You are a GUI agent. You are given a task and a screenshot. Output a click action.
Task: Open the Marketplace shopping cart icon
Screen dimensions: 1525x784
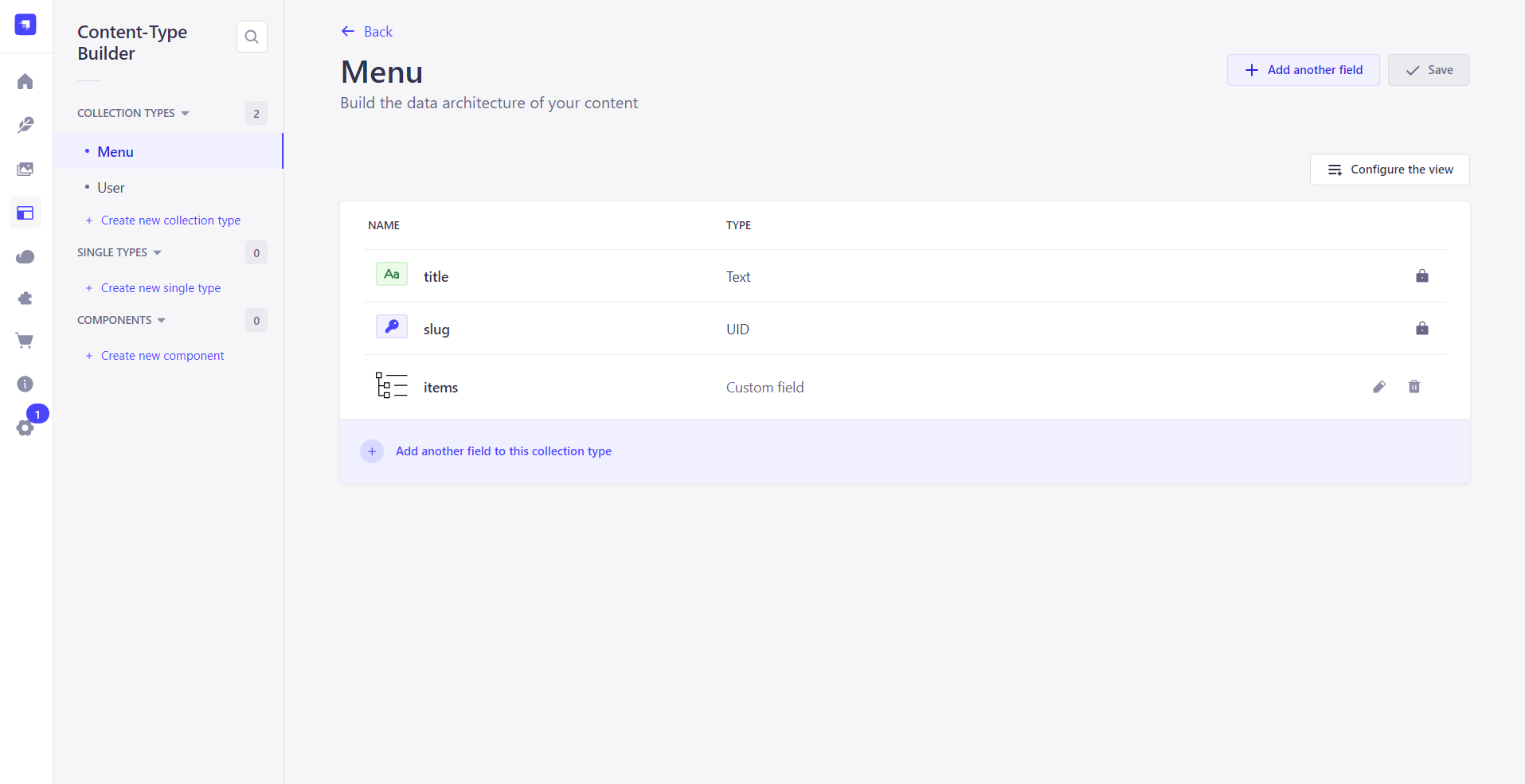[25, 341]
